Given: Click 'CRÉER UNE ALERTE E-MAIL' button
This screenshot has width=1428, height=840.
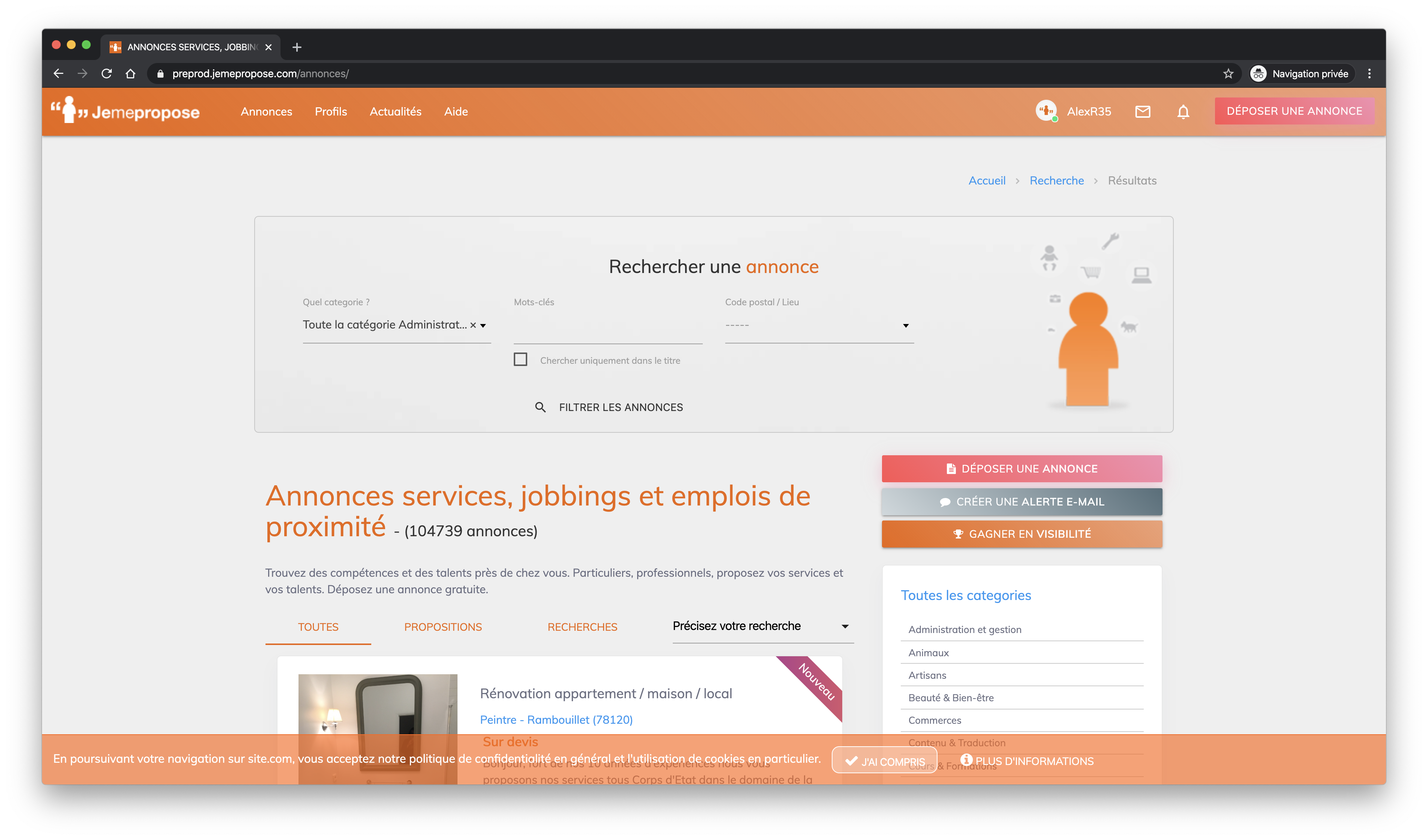Looking at the screenshot, I should 1021,502.
